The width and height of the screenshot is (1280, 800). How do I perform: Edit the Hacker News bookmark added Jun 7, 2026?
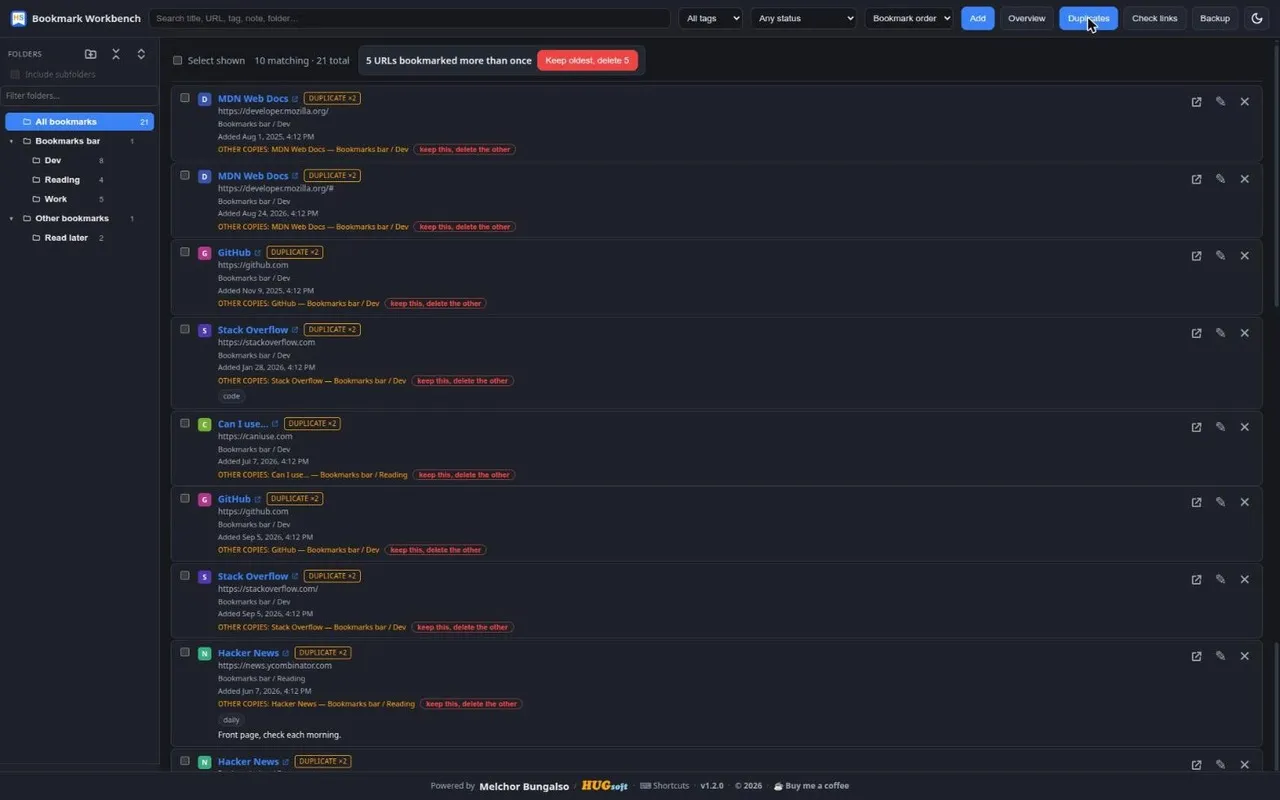1220,656
